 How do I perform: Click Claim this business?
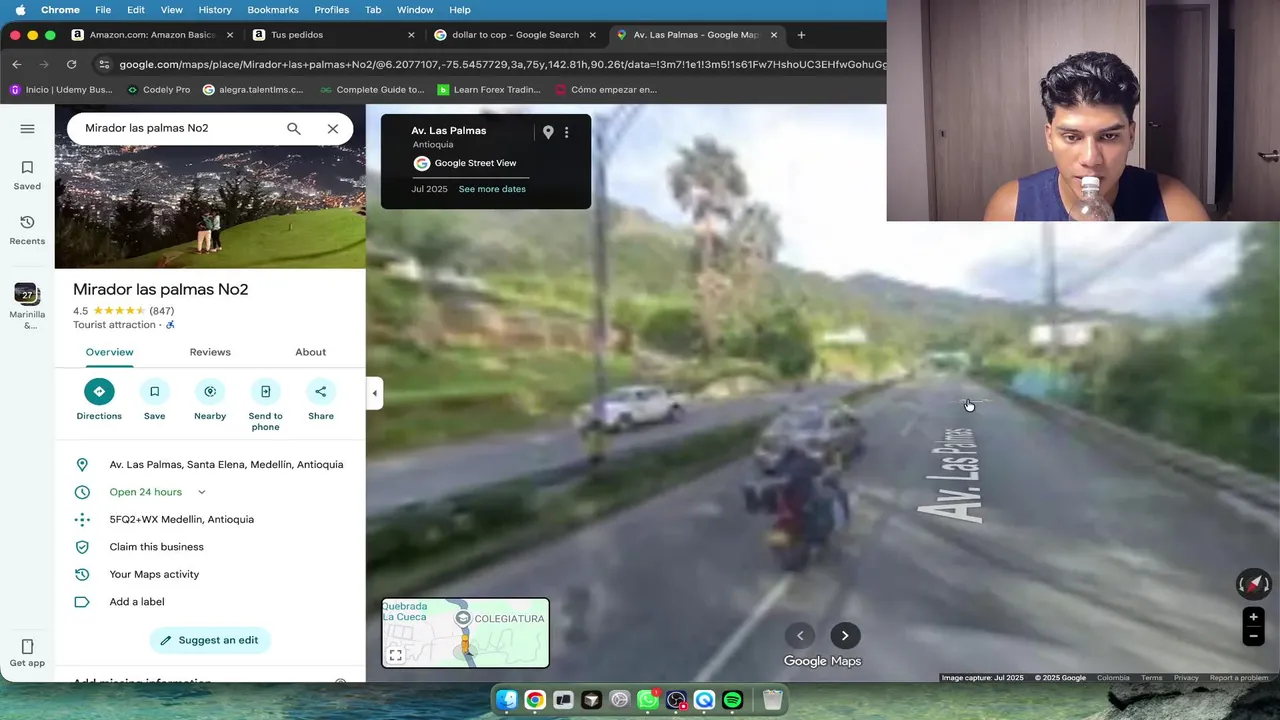(x=210, y=547)
